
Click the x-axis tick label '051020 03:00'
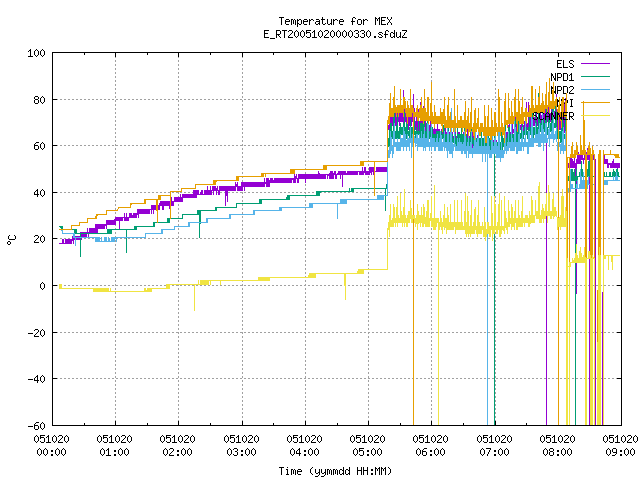coord(241,446)
